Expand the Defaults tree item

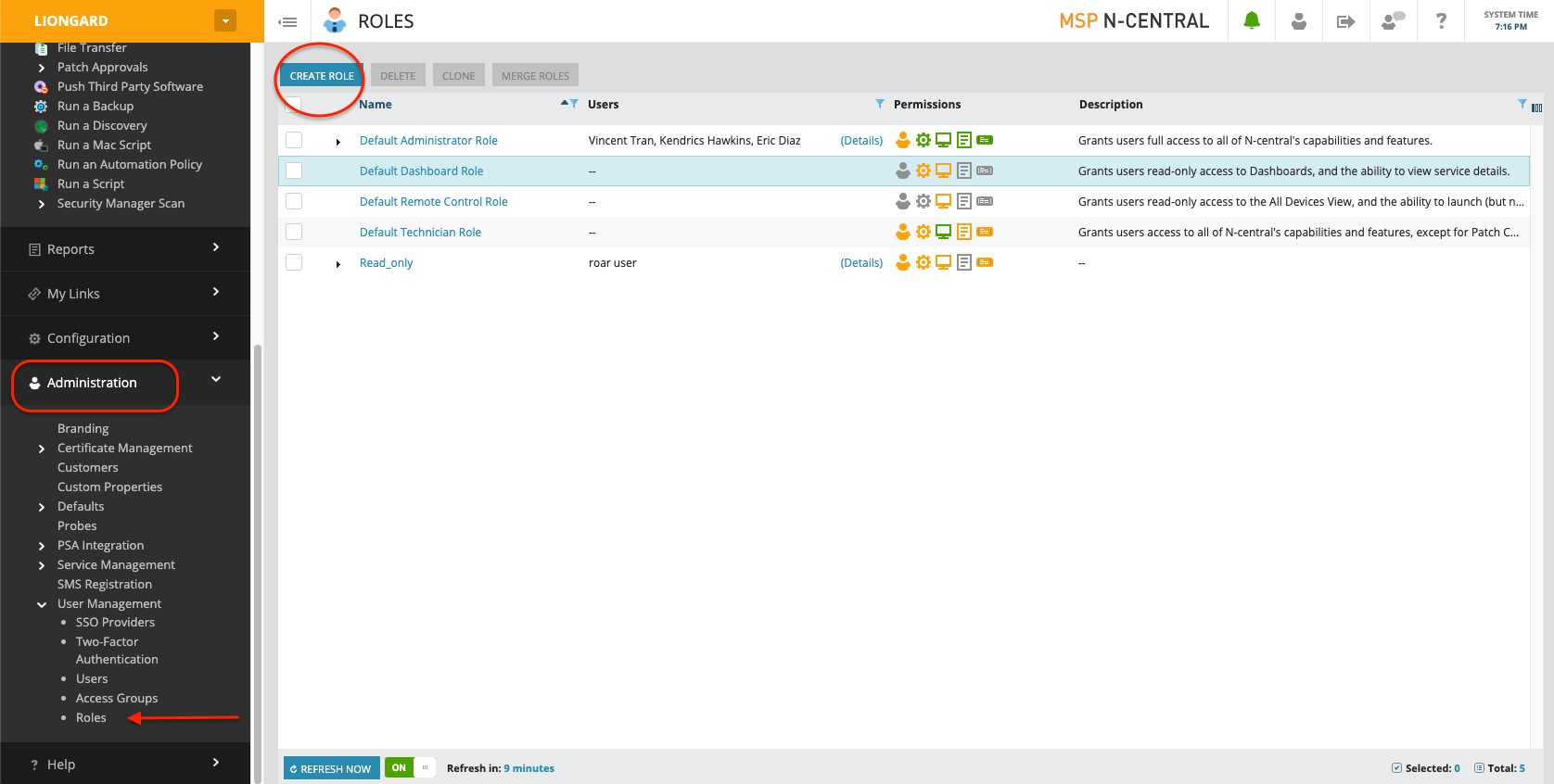click(x=41, y=507)
